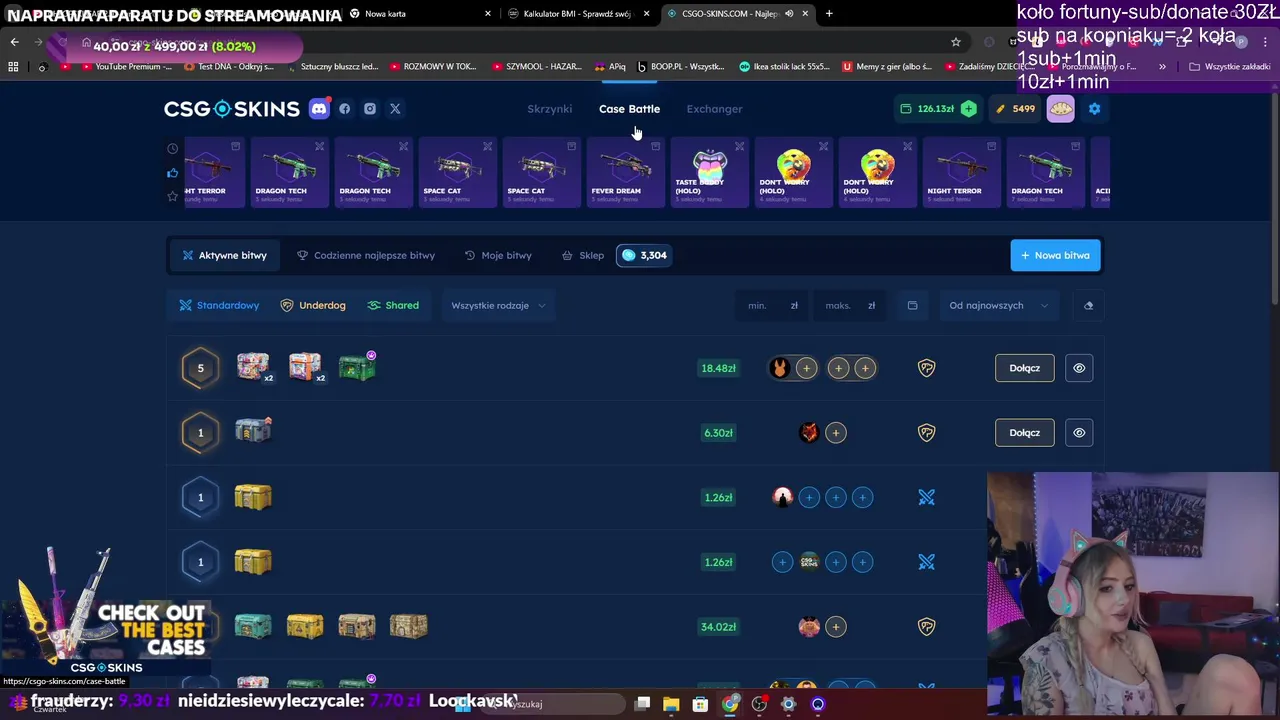The height and width of the screenshot is (720, 1280).
Task: Toggle the Standardowy battle filter
Action: [219, 305]
